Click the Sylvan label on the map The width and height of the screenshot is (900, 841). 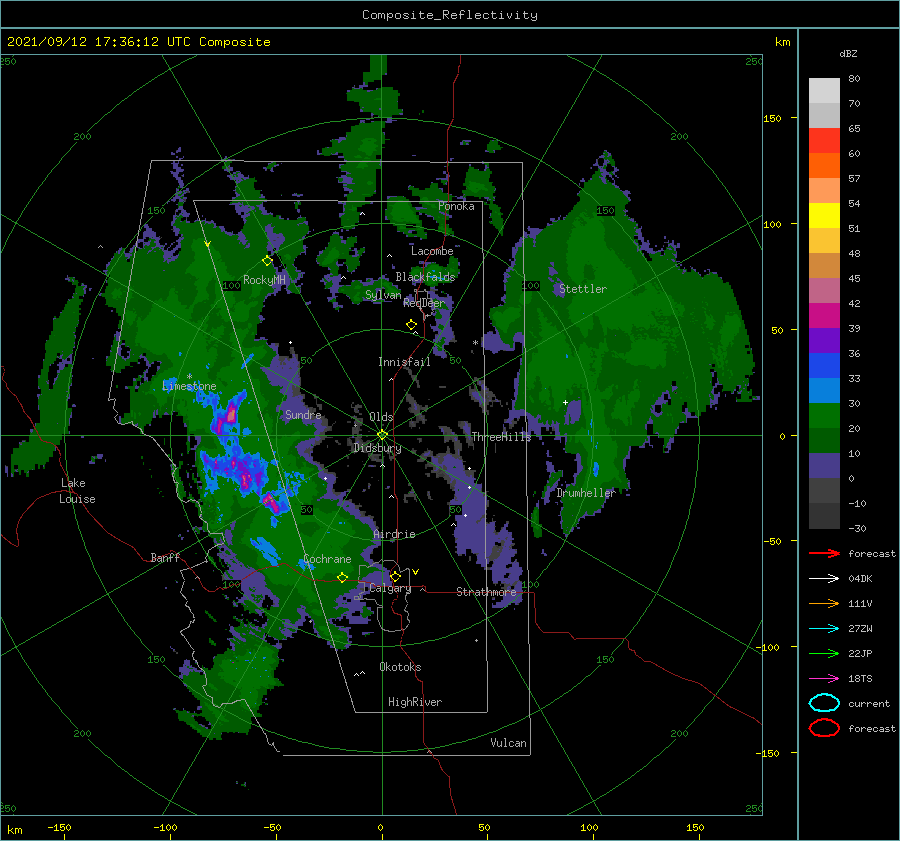pyautogui.click(x=383, y=295)
